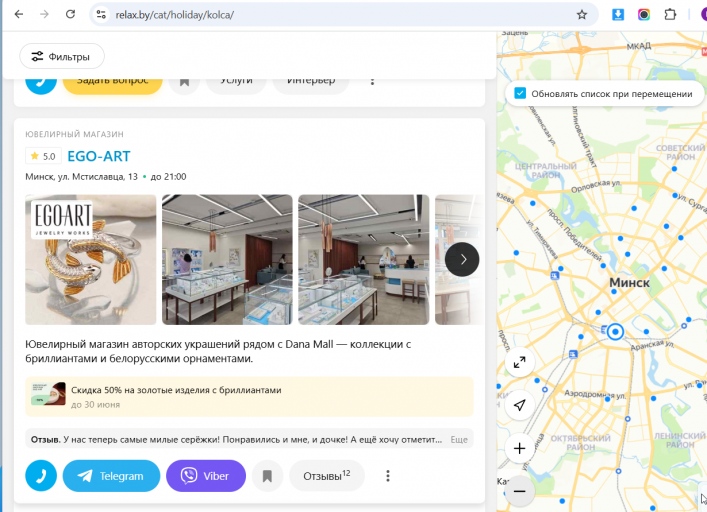Bookmark this page with the star
The height and width of the screenshot is (512, 707).
[x=582, y=14]
